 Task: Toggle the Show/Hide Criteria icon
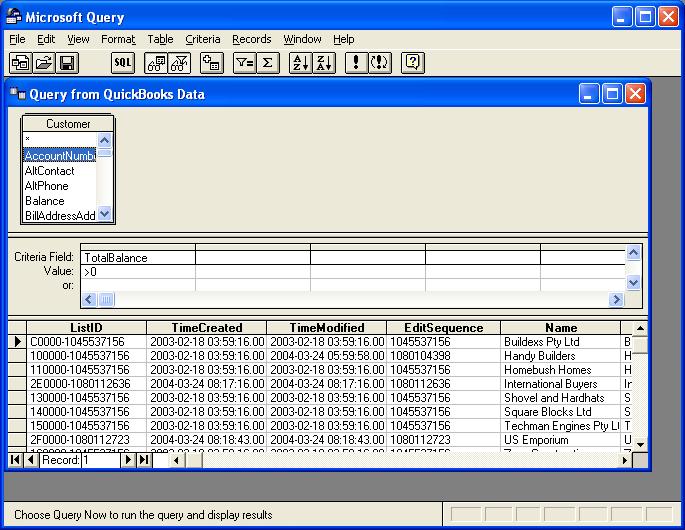(179, 63)
